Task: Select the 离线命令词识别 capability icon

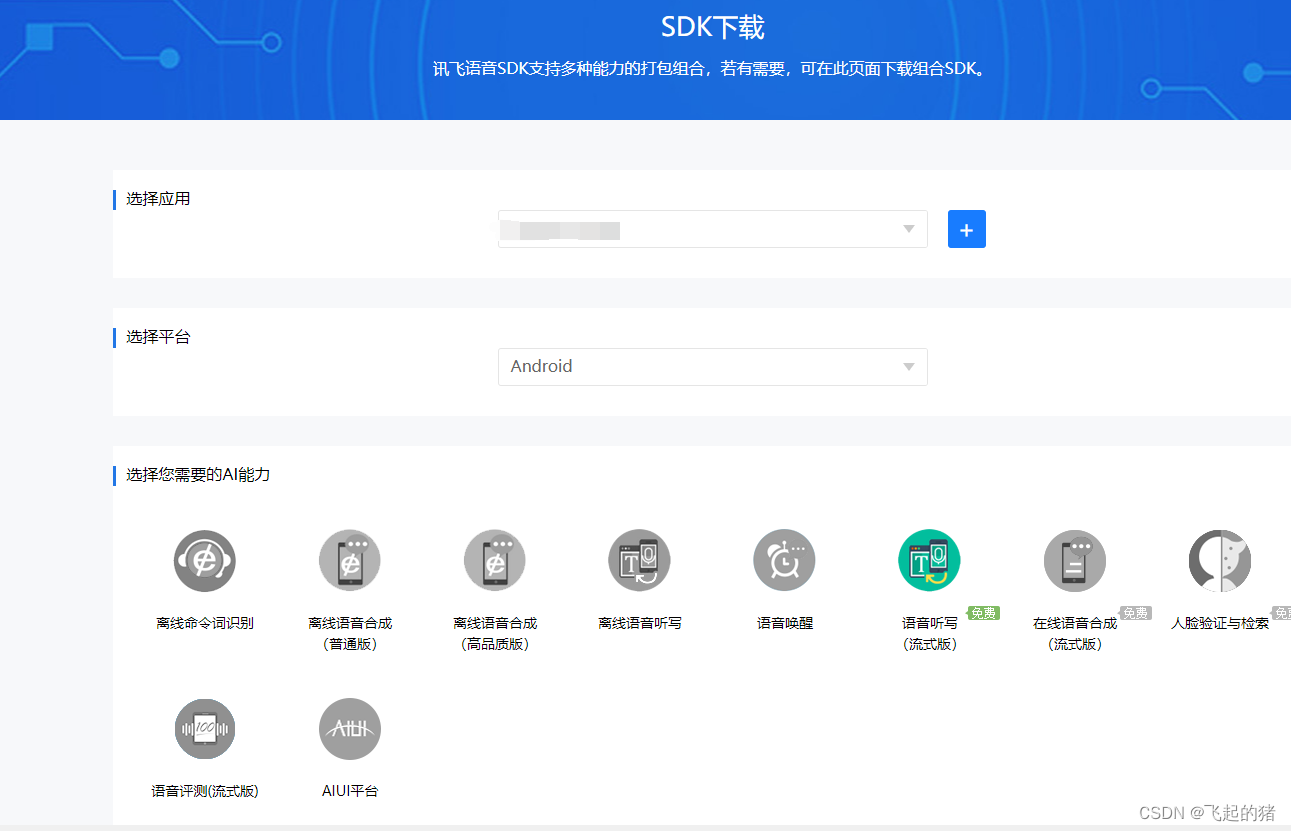Action: pyautogui.click(x=205, y=561)
